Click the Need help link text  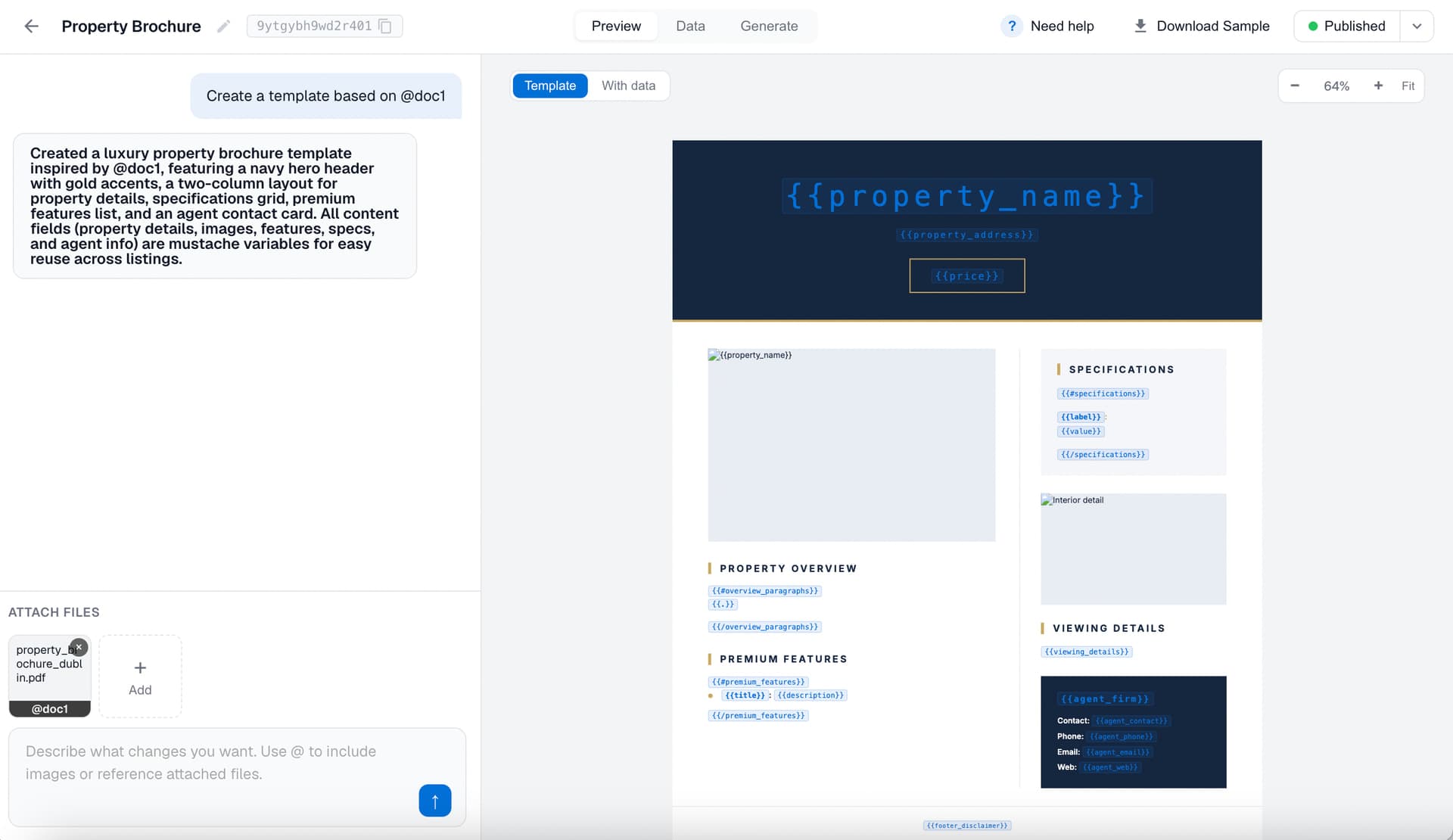pos(1063,26)
